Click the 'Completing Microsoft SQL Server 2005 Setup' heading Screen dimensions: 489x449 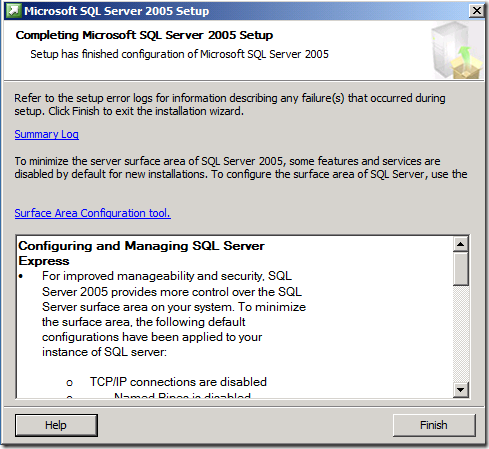(144, 35)
